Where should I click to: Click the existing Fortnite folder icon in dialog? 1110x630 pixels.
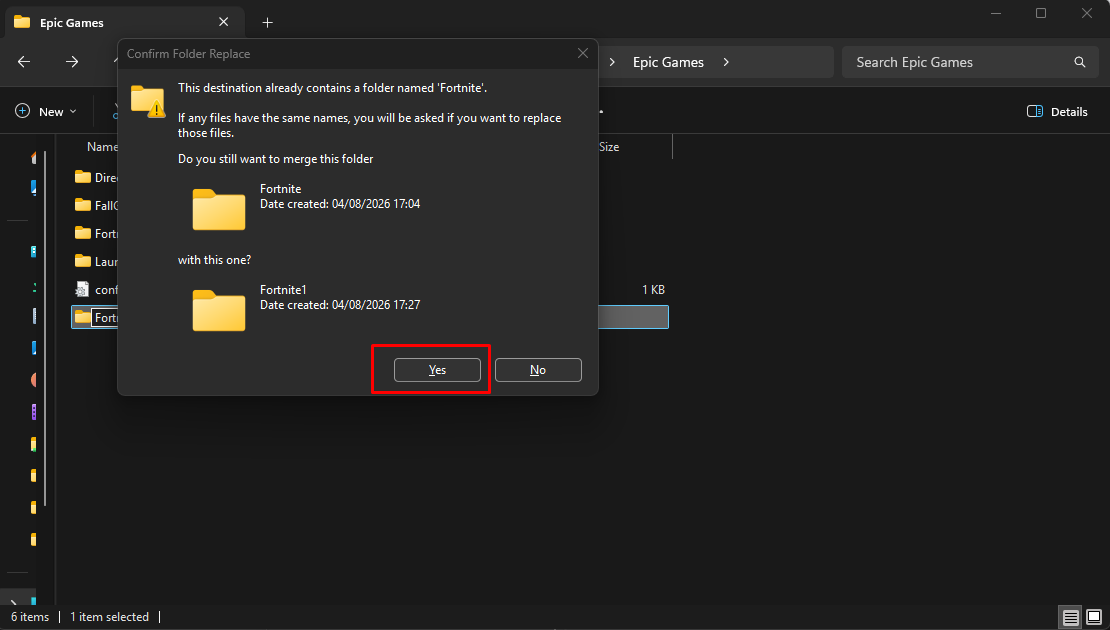(219, 209)
